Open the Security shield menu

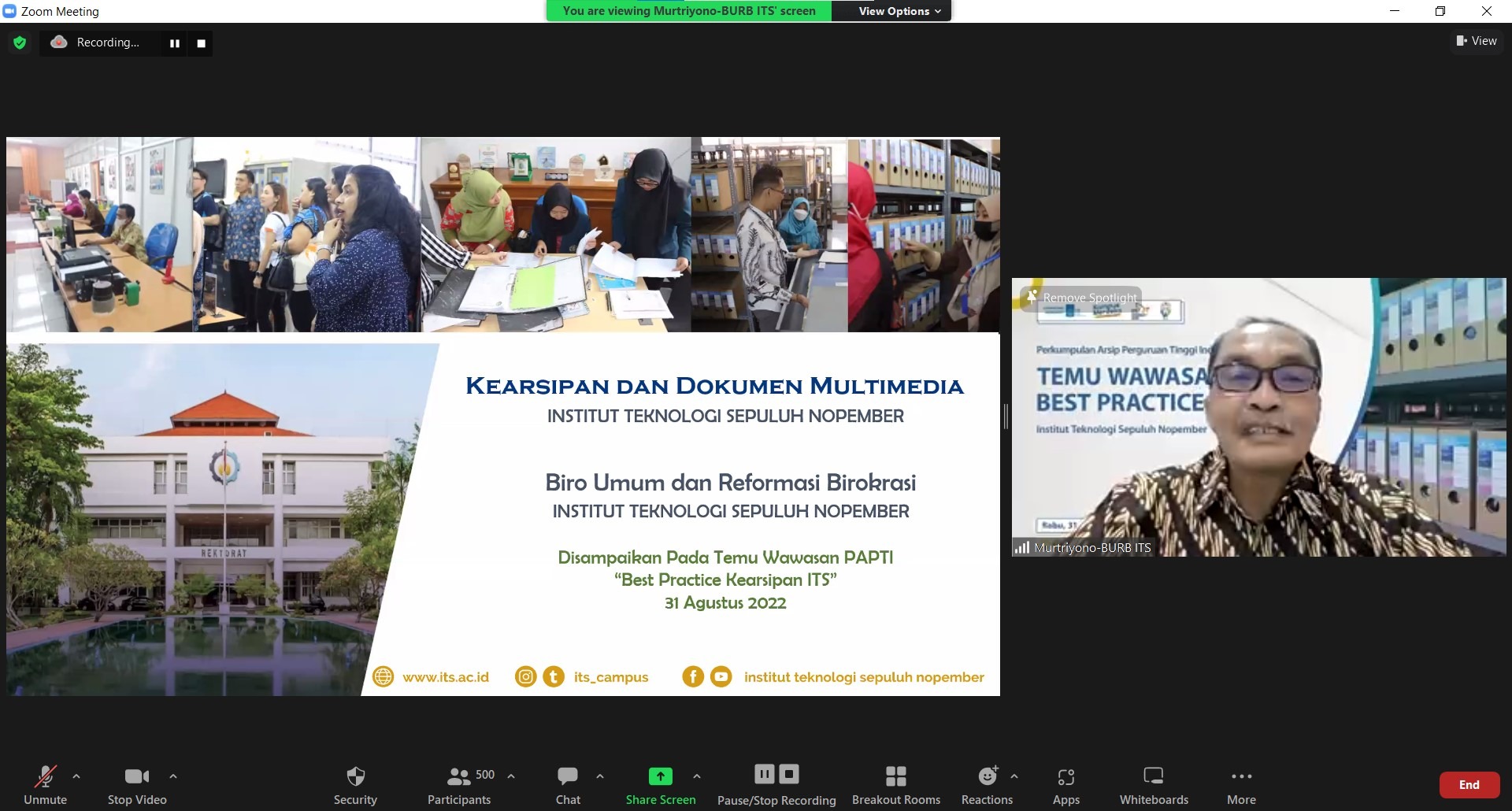tap(355, 784)
